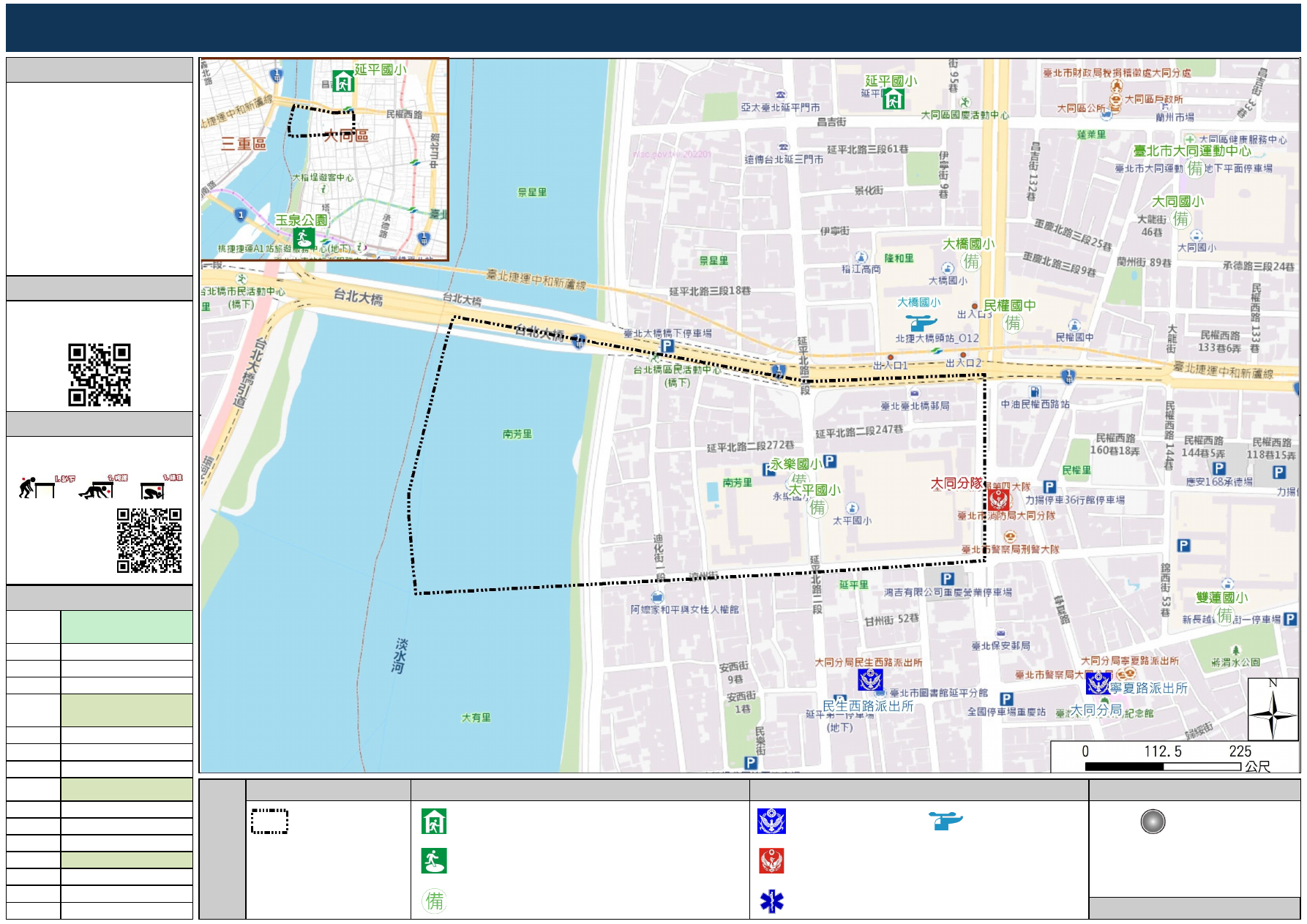Image resolution: width=1307 pixels, height=924 pixels.
Task: Click the 大有里 village label
Action: (x=476, y=718)
